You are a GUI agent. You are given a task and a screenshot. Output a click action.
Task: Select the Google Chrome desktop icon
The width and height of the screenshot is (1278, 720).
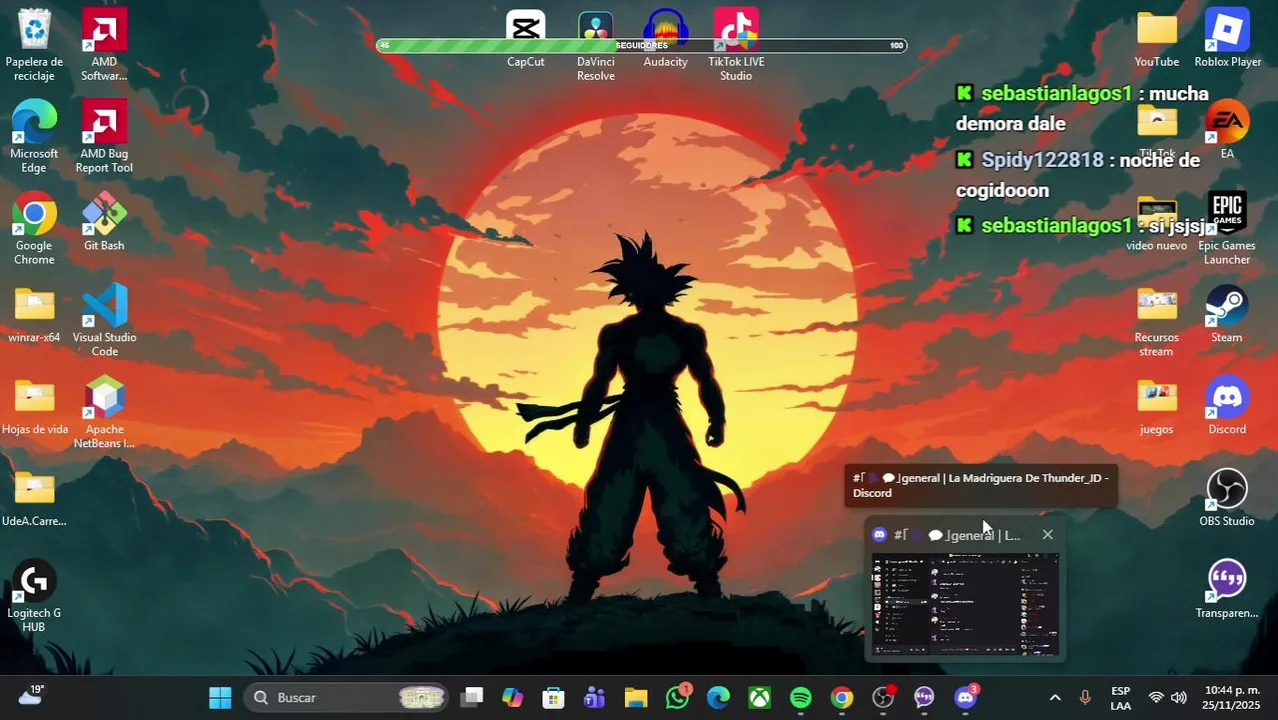click(34, 230)
